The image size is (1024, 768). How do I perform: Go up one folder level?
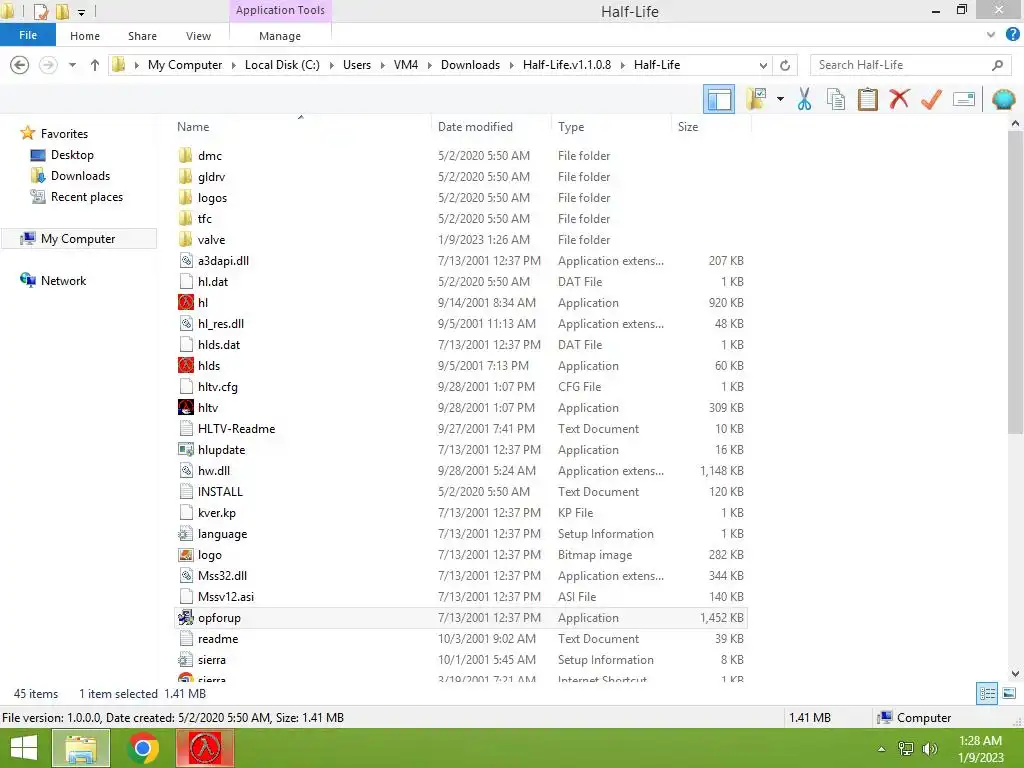tap(95, 65)
